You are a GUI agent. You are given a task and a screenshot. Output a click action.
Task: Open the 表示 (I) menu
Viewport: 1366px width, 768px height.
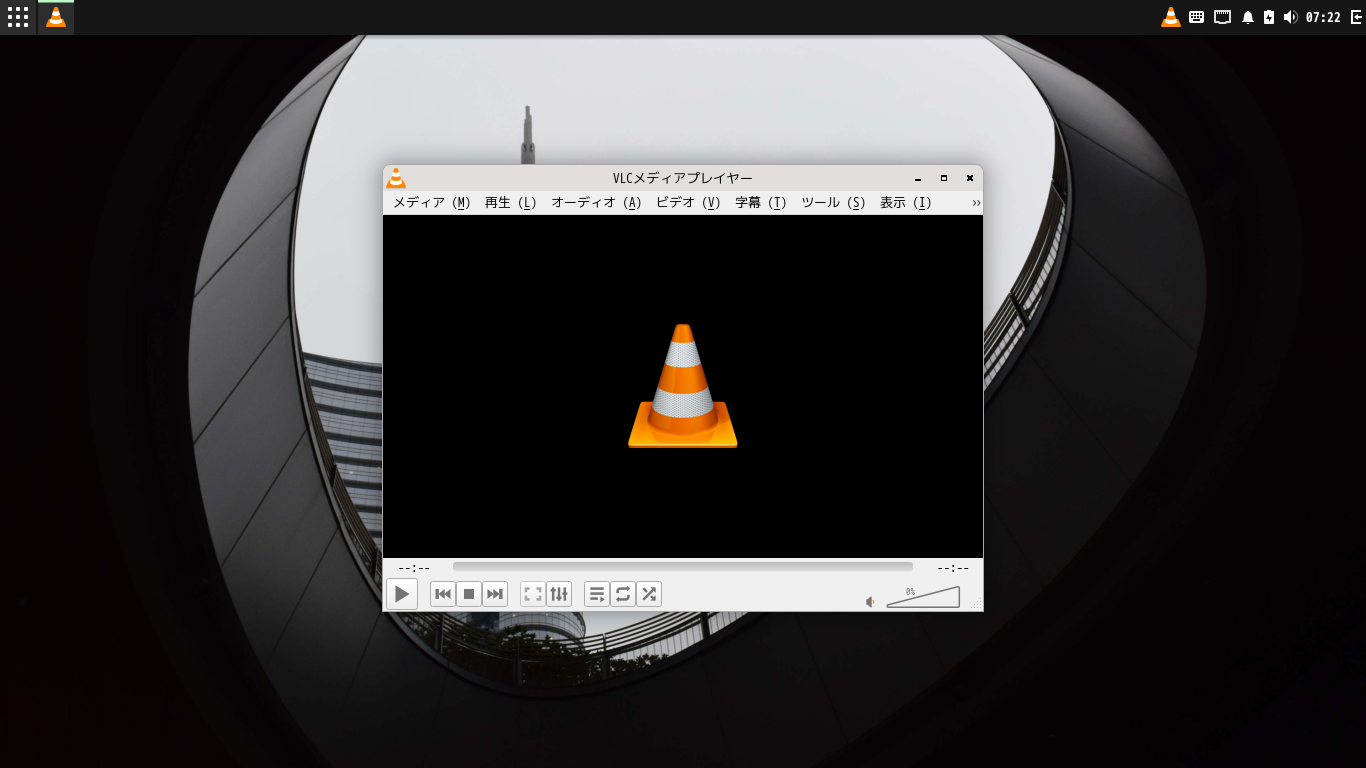[905, 202]
